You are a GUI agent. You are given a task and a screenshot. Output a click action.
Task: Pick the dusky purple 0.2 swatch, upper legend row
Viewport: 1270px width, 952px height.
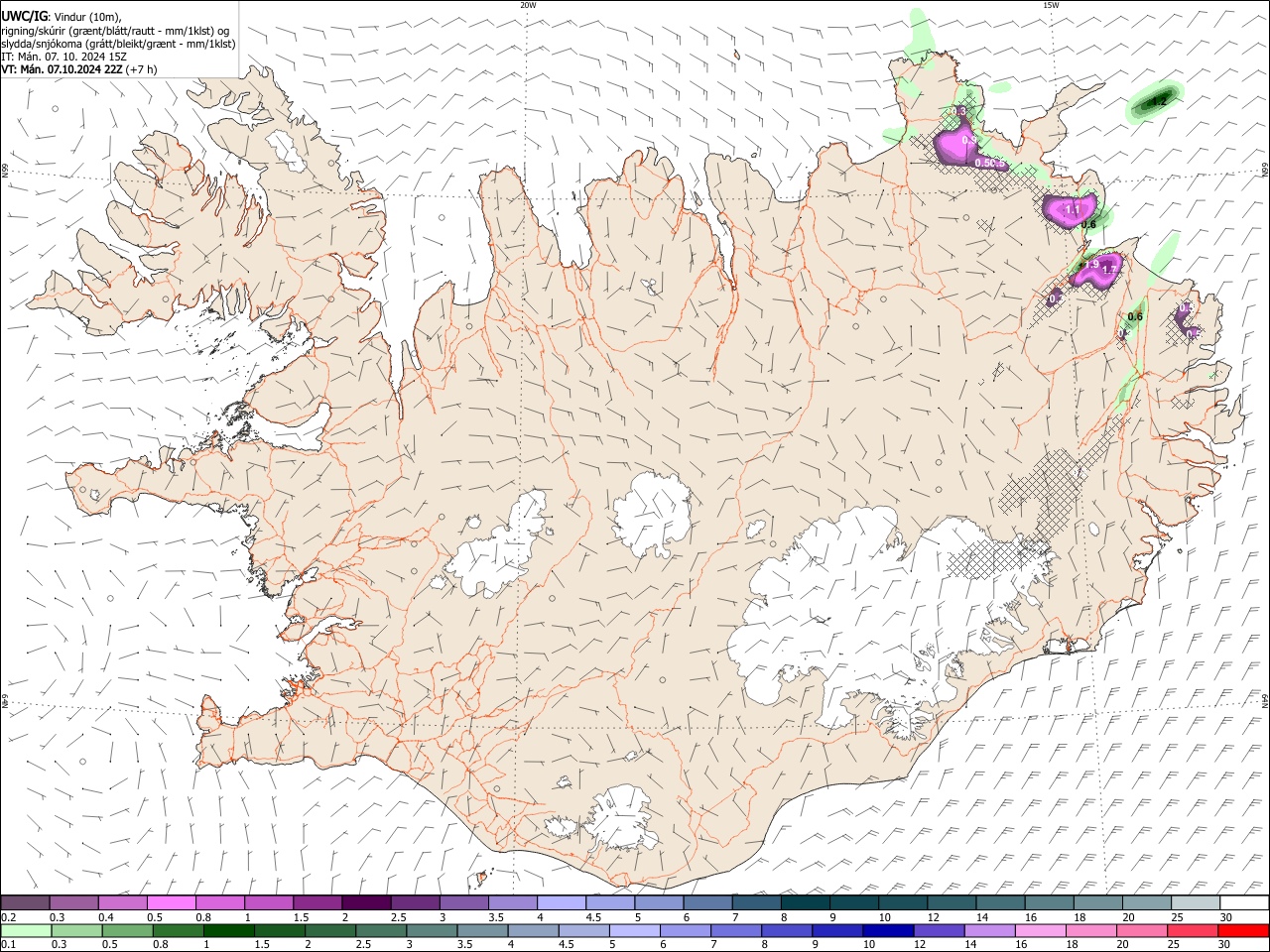coord(25,902)
